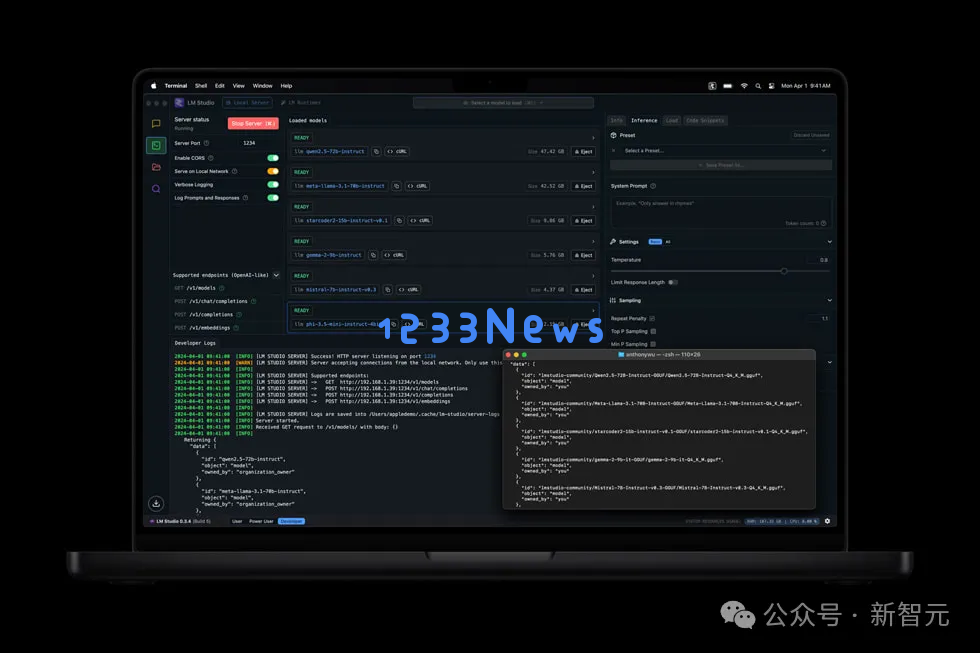Expand the starcoder2-15b-instruct-v0.1 model card
This screenshot has width=980, height=653.
[x=593, y=207]
